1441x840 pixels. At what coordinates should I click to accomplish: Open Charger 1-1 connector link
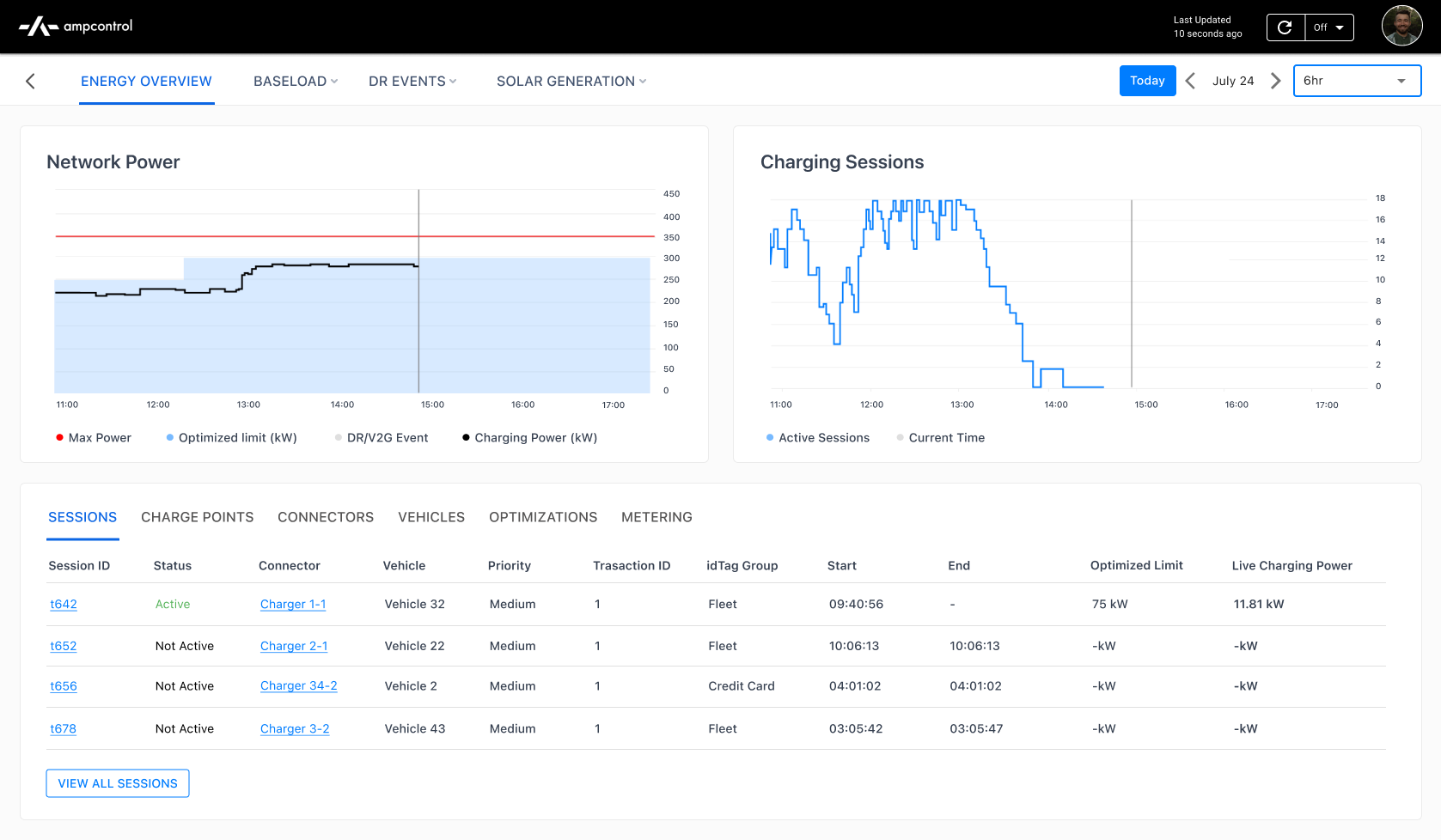[x=293, y=605]
